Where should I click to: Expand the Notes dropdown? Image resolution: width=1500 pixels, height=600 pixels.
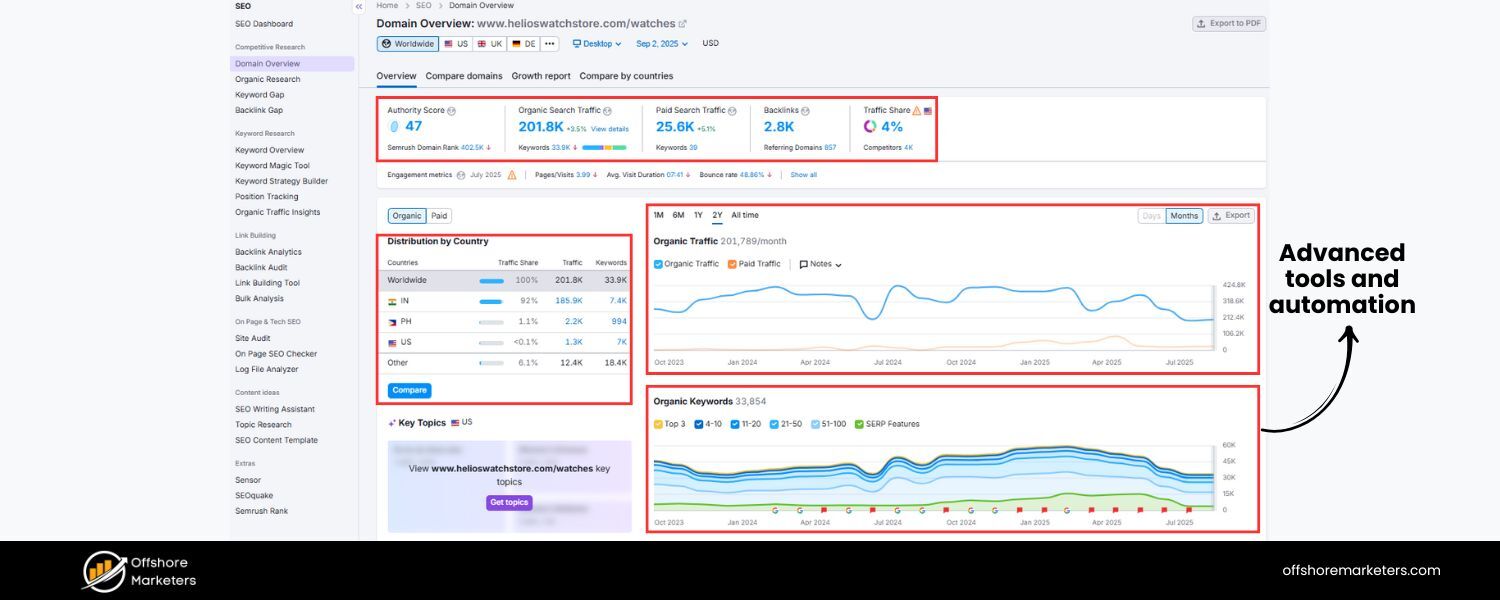coord(821,264)
